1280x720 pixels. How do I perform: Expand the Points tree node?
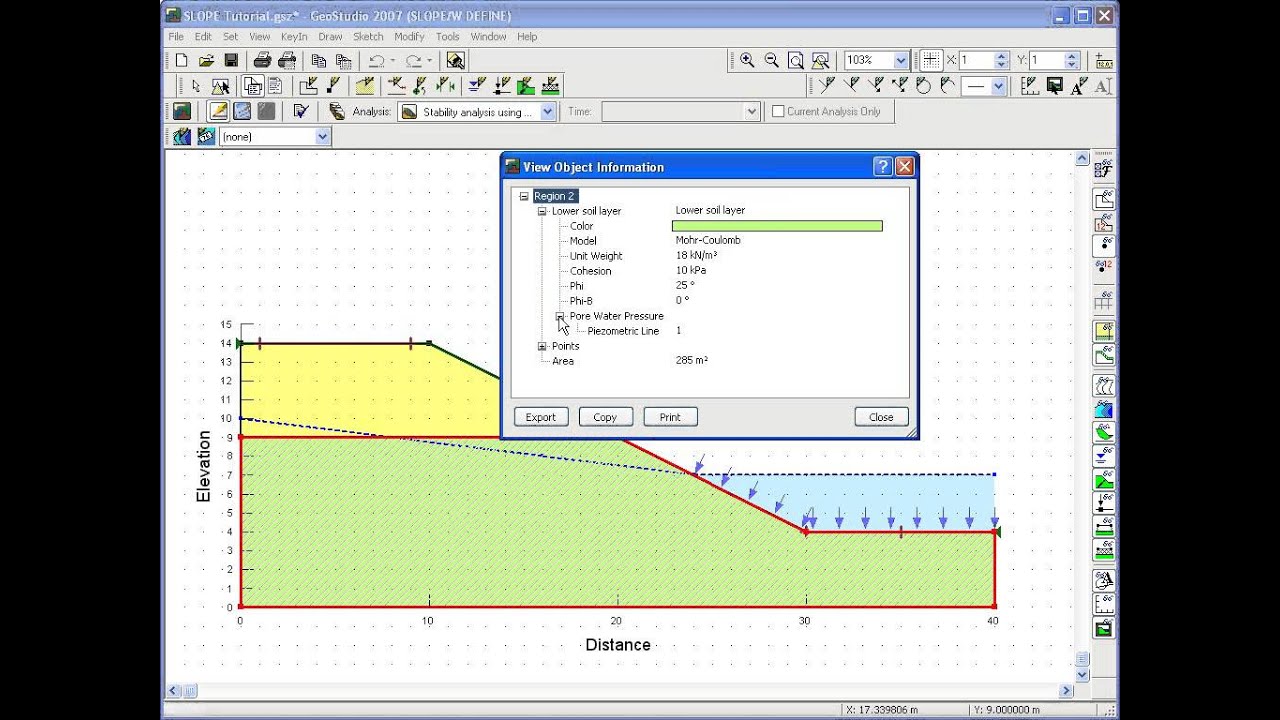(x=542, y=346)
